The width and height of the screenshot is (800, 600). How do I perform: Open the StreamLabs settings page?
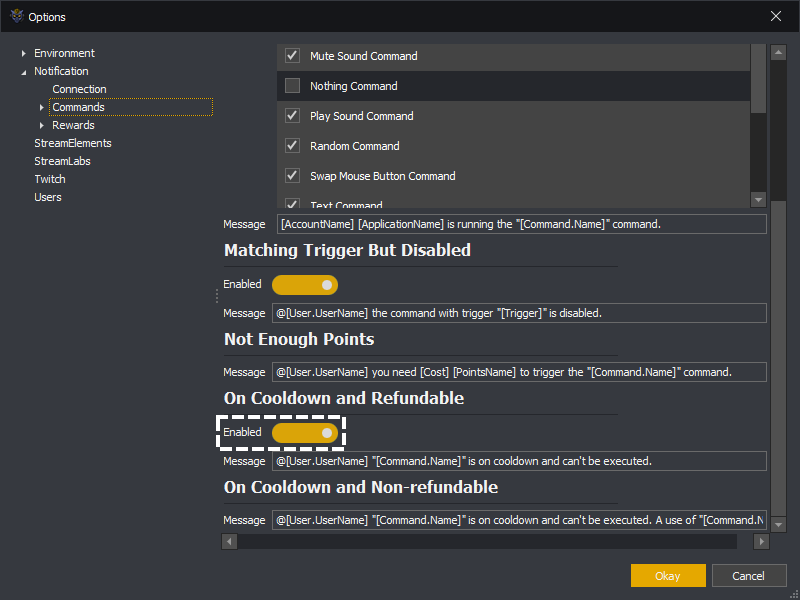click(62, 161)
